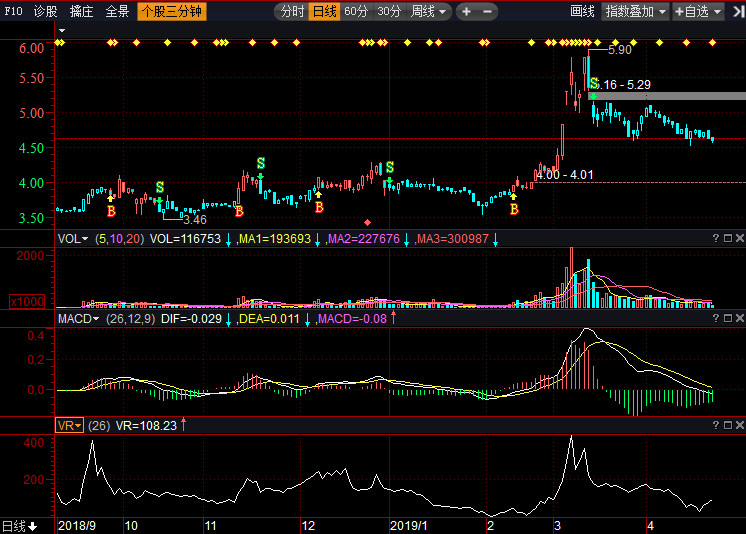Open the F10 company info tab

[13, 12]
